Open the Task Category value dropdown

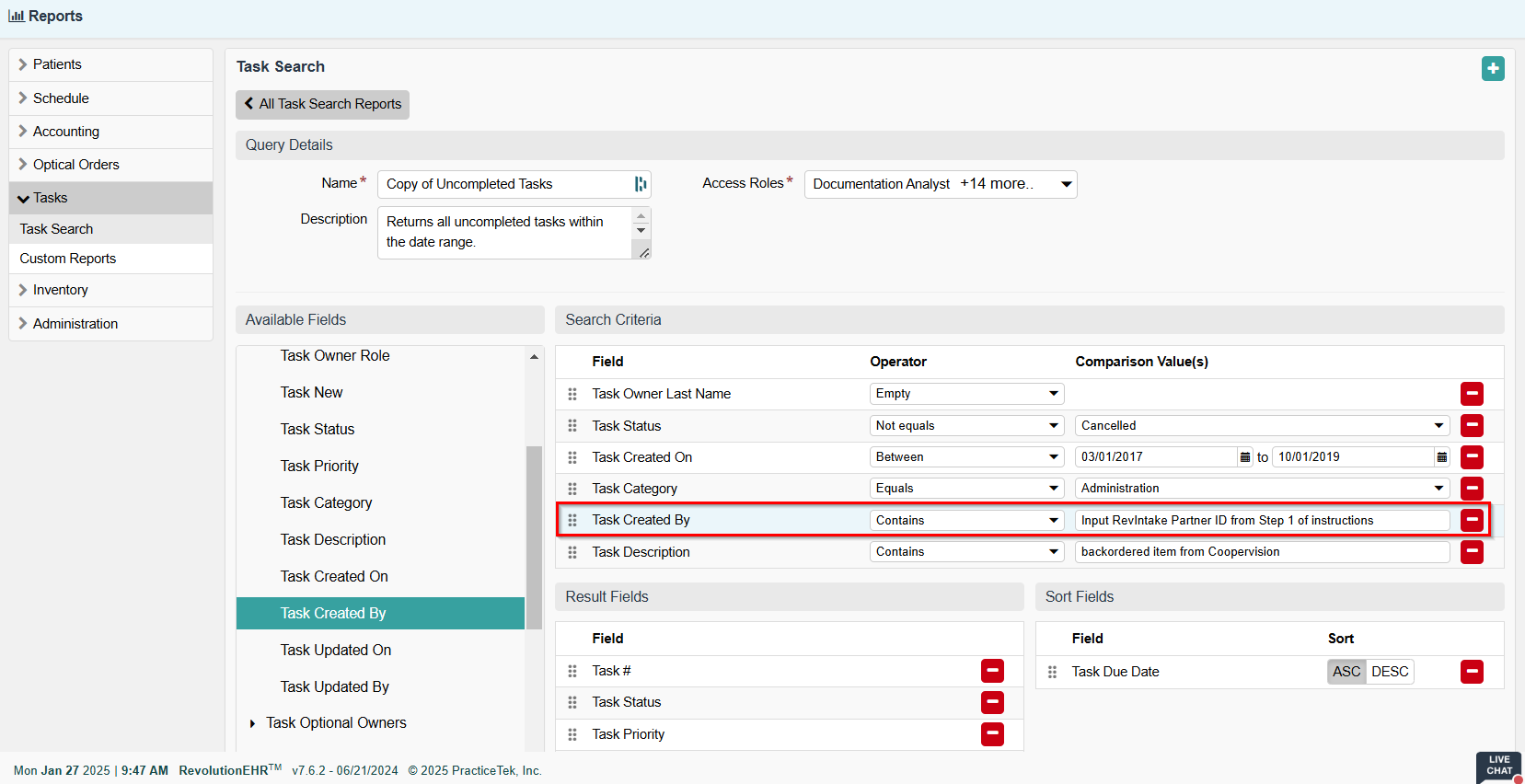pyautogui.click(x=1261, y=489)
